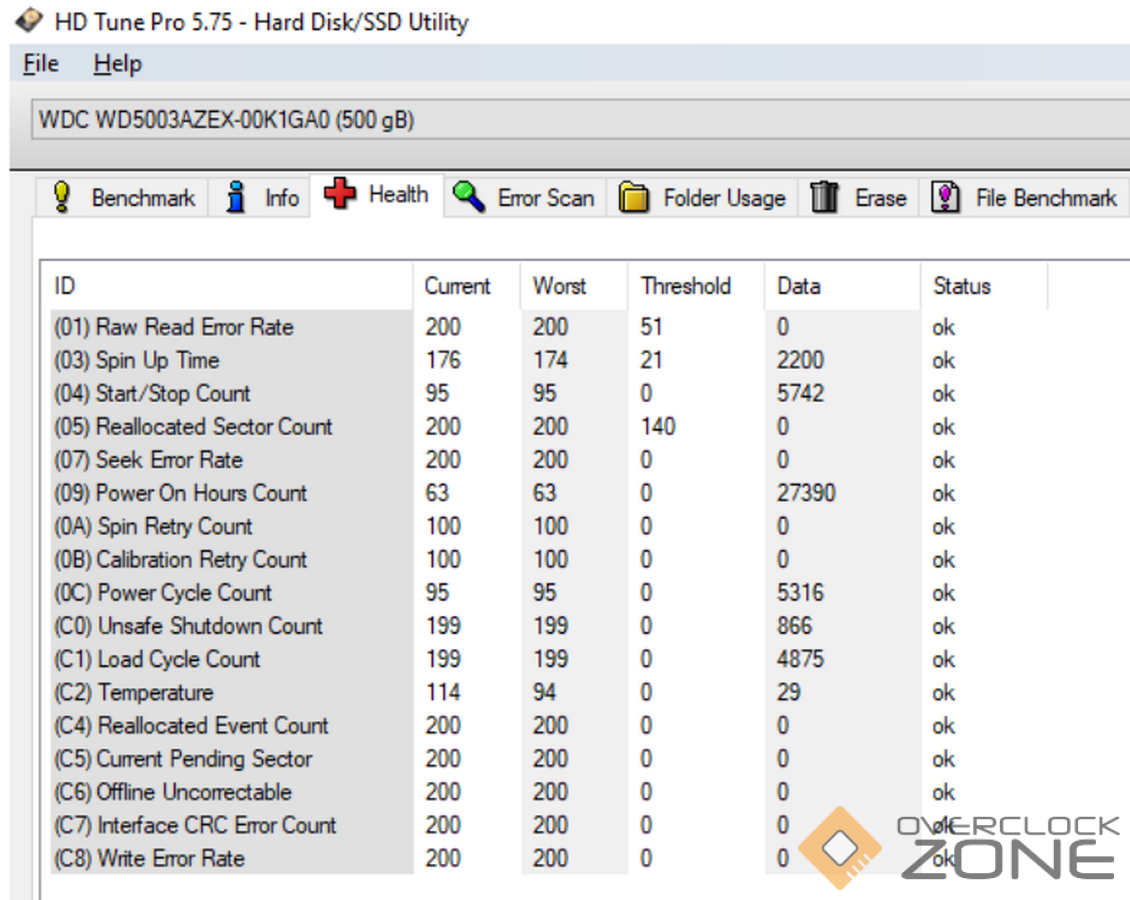Screen dimensions: 1130x900
Task: Switch to the Folder Usage tab
Action: 723,198
